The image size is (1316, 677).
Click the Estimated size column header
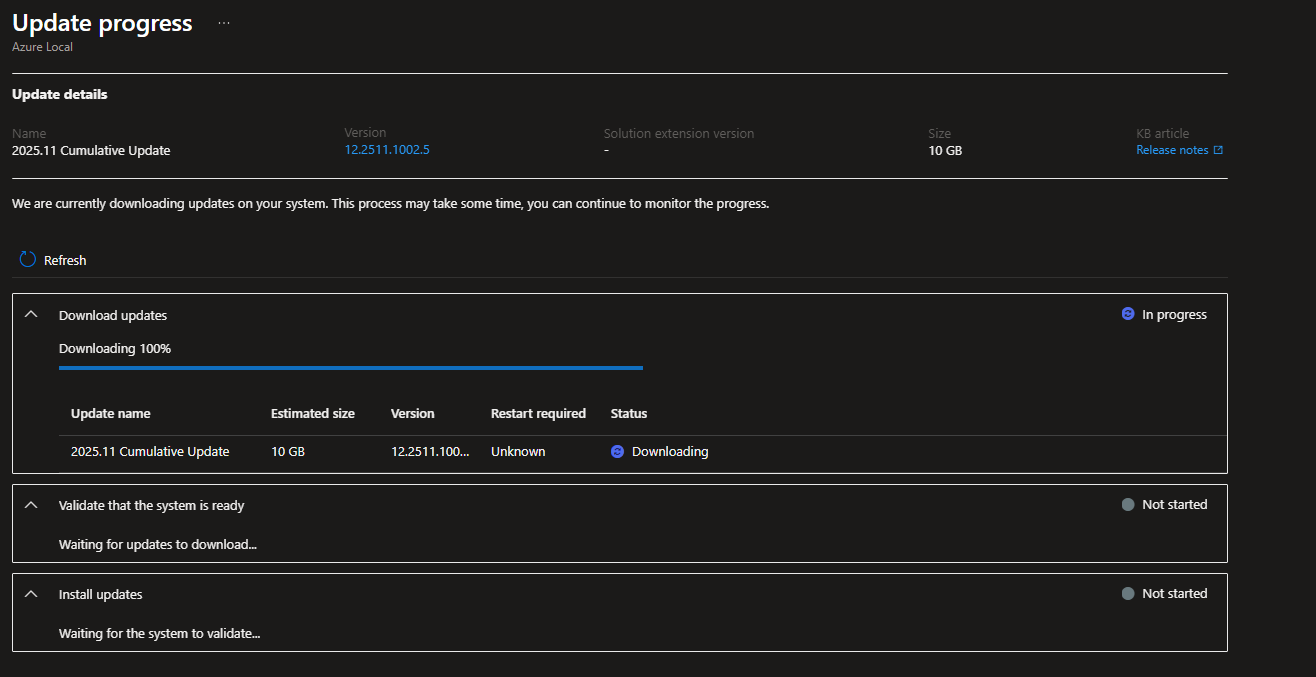[313, 413]
